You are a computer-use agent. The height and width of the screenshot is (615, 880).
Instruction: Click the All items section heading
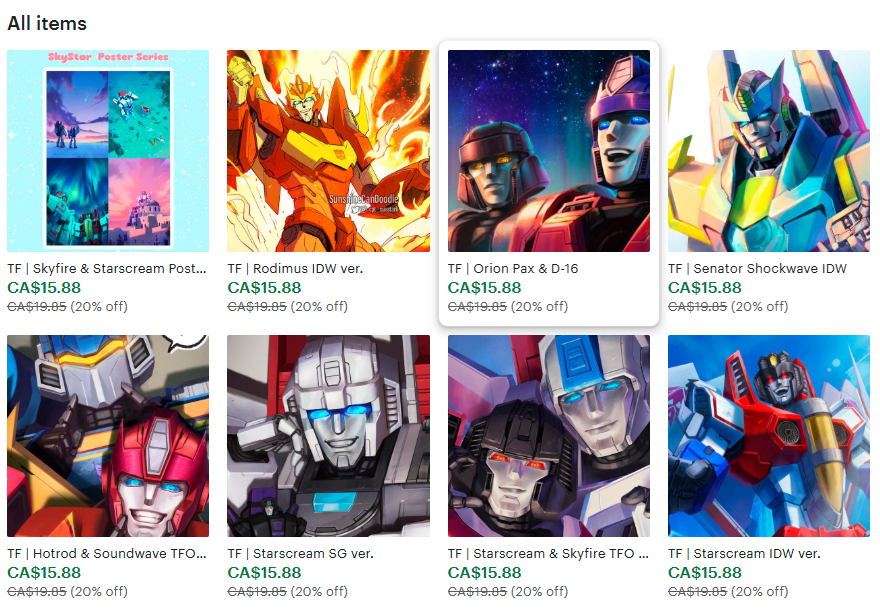tap(47, 24)
